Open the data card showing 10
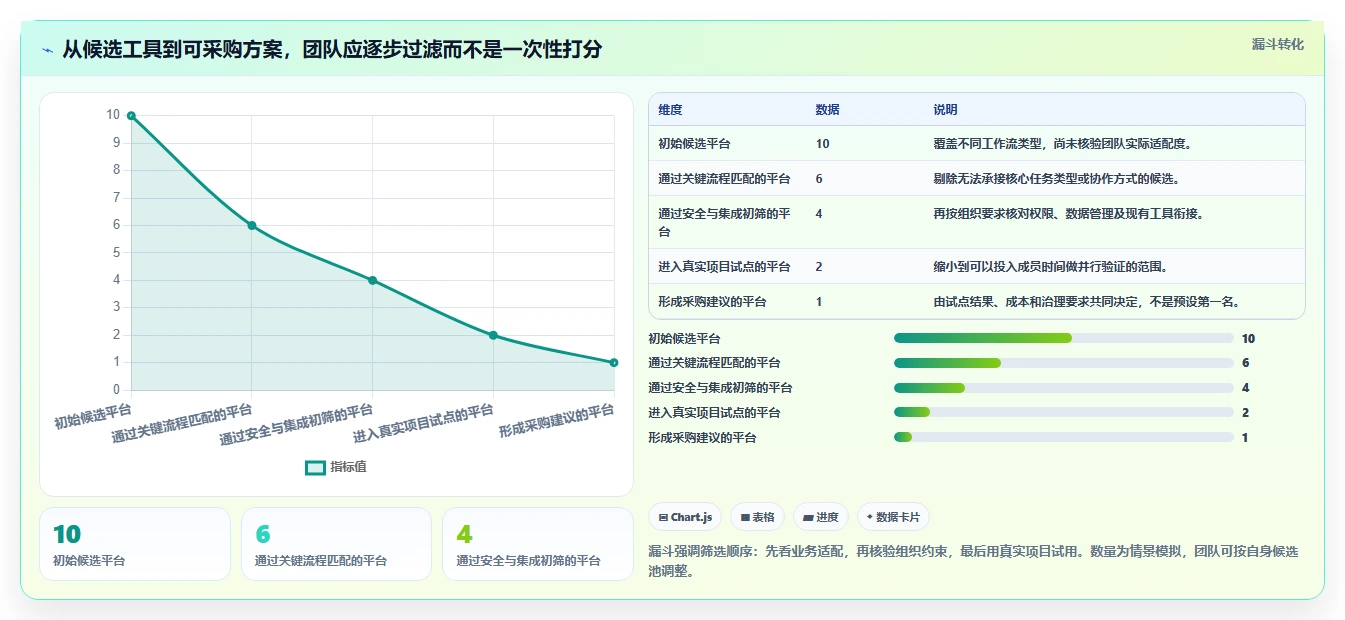The image size is (1345, 620). tap(135, 544)
